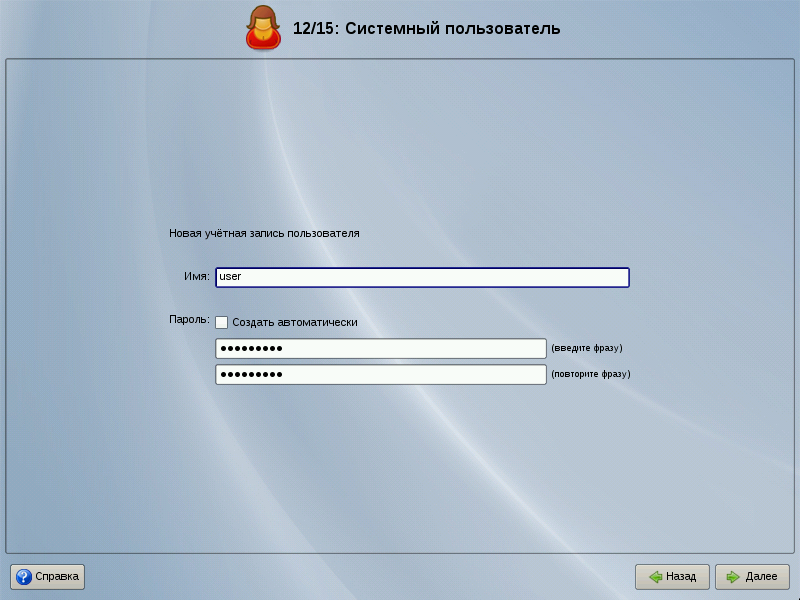
Task: Click the Создать автоматически label text
Action: [x=295, y=322]
